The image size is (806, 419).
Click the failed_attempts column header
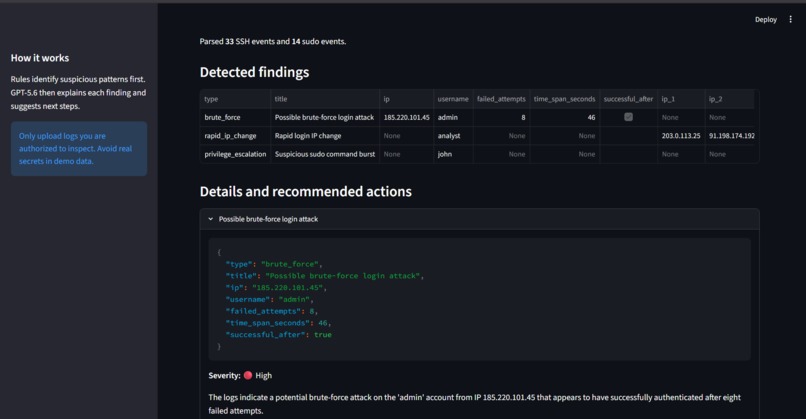(x=501, y=99)
